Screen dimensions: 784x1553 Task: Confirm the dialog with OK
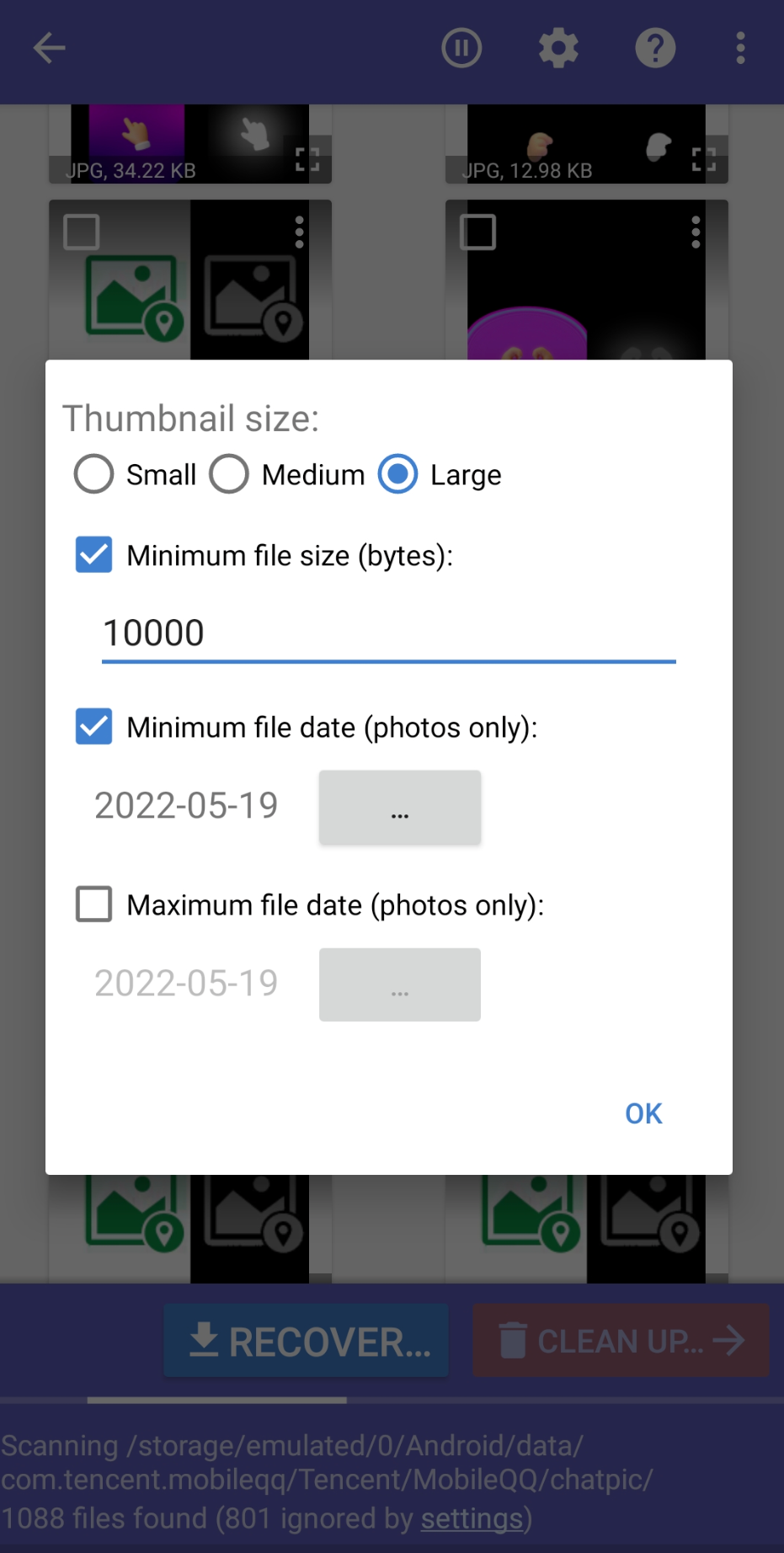click(643, 1113)
